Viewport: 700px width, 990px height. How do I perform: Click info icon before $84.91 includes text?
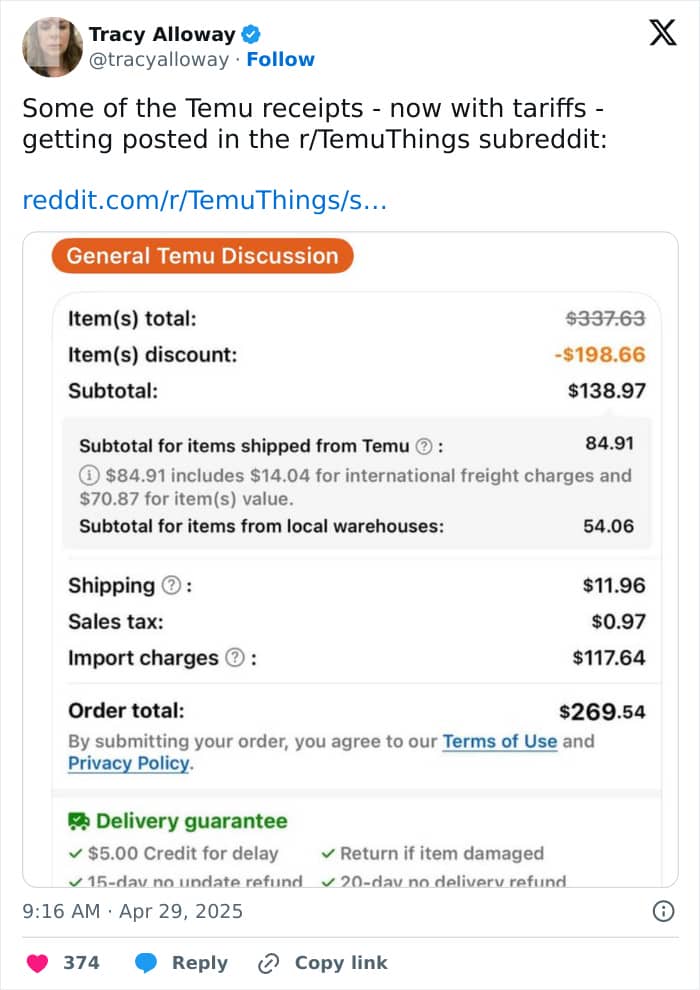tap(89, 475)
